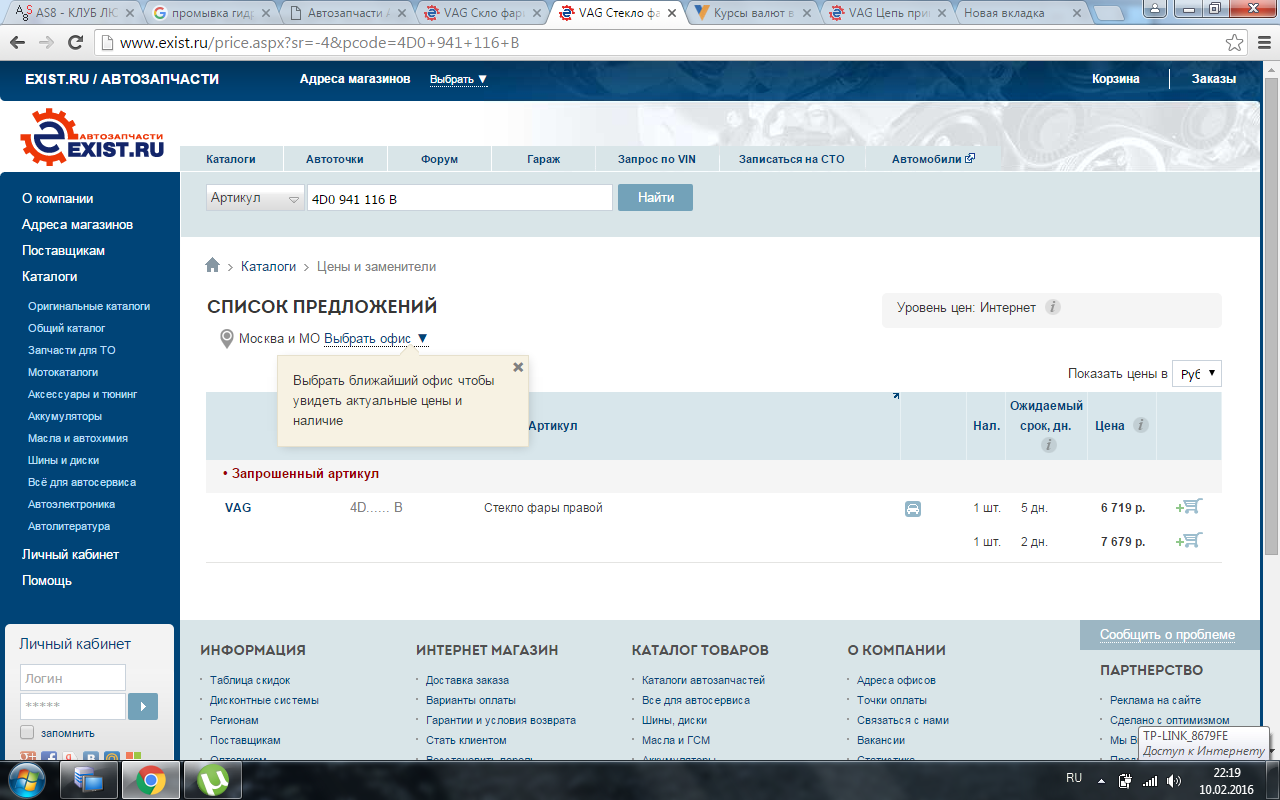Open the Артикул search type dropdown
Screen dimensions: 1280x800
[256, 198]
